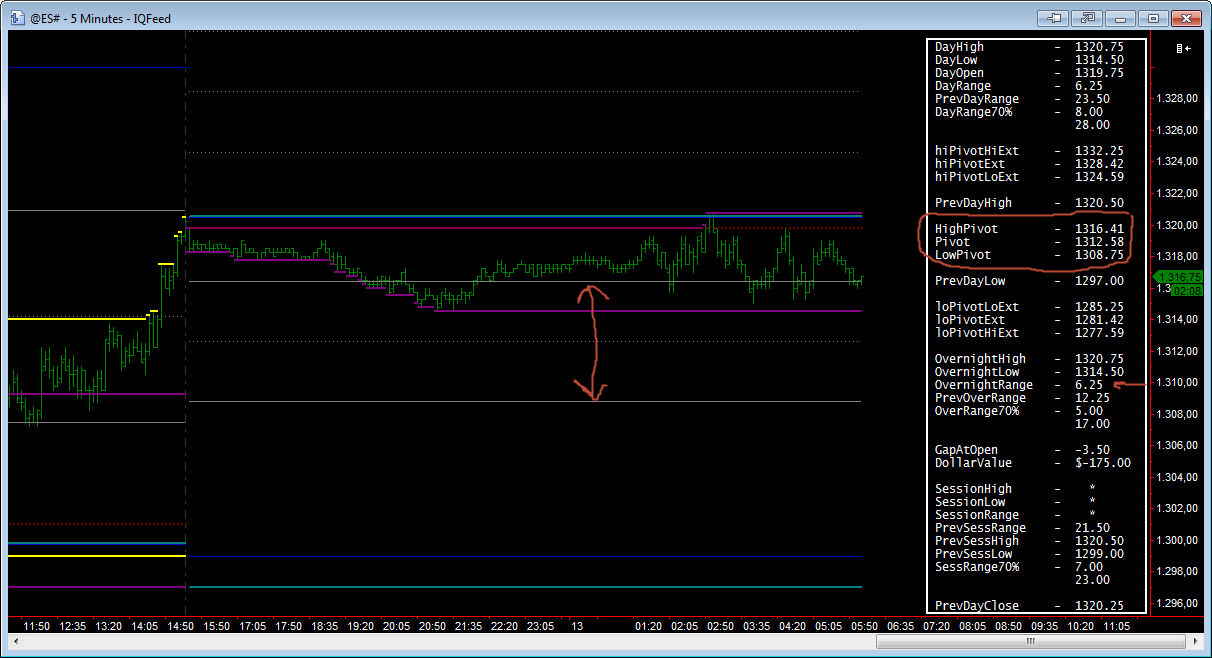Select the DayHigh label
This screenshot has width=1212, height=658.
959,47
